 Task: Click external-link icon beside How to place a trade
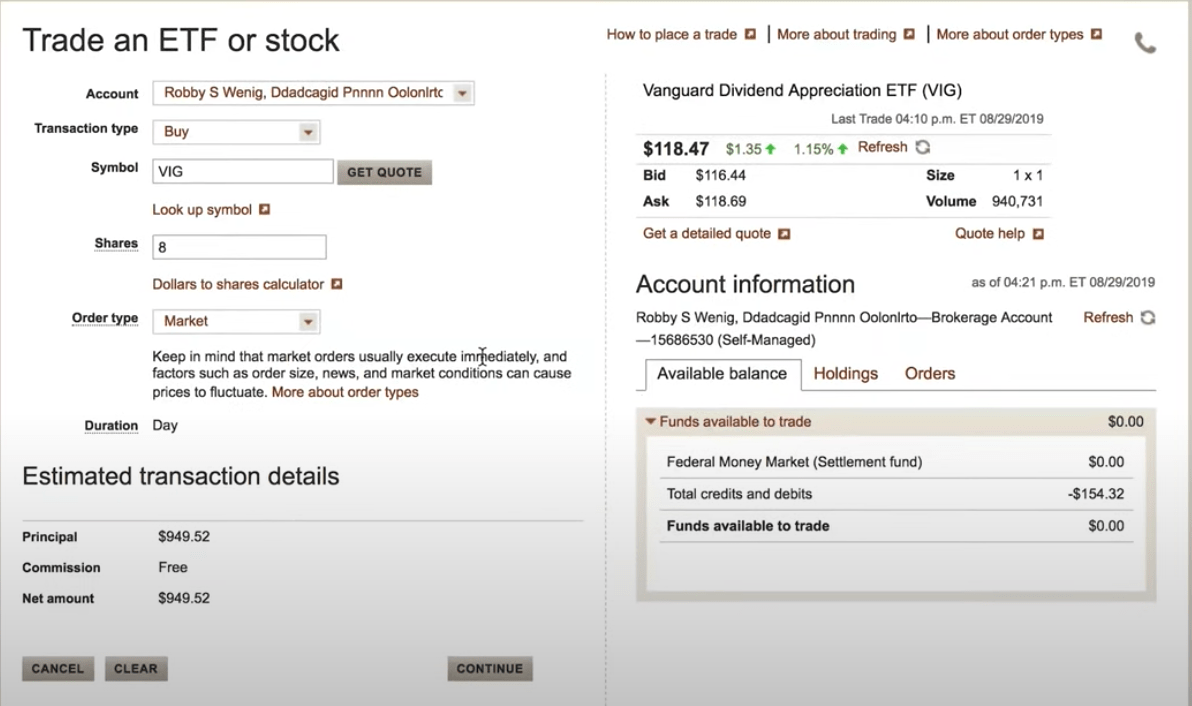[750, 34]
